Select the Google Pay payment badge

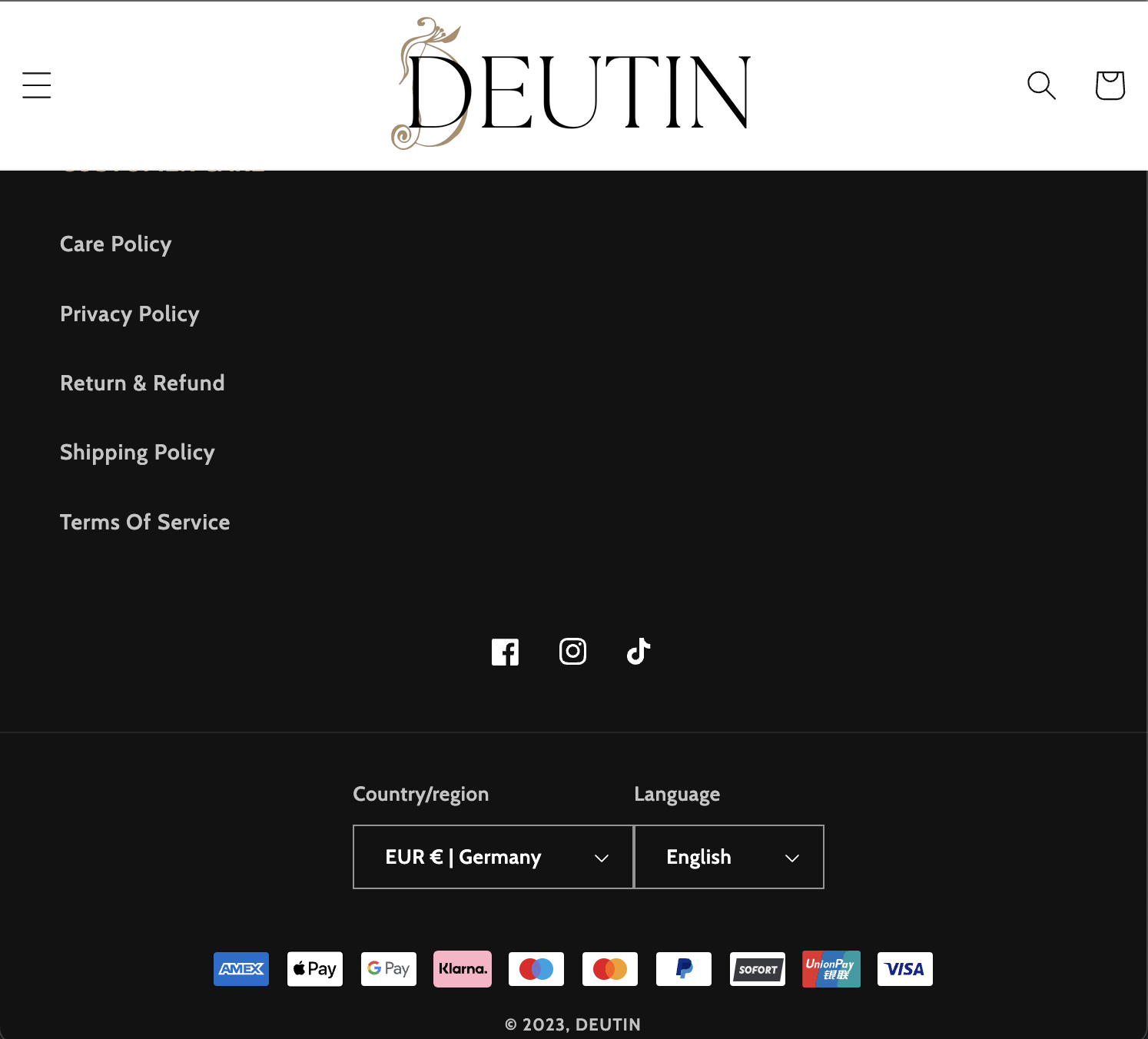(x=388, y=969)
